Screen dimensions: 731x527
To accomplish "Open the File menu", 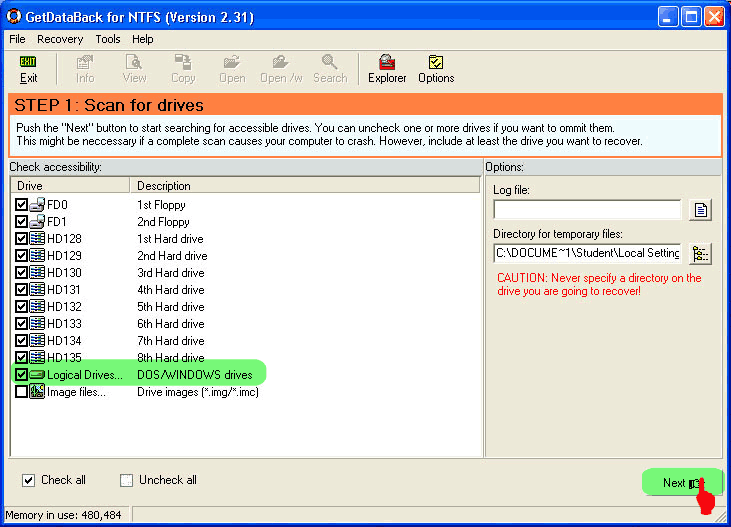I will pyautogui.click(x=17, y=39).
